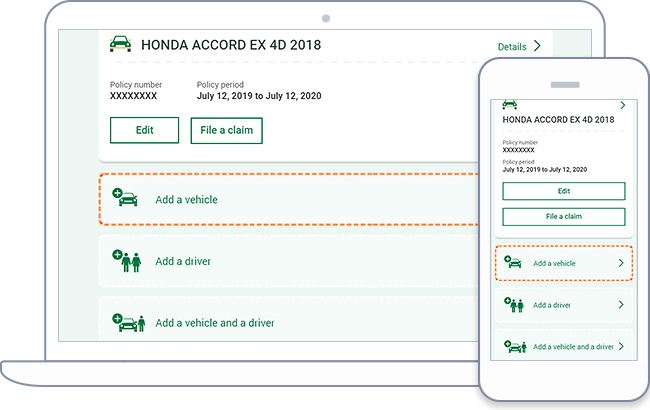Click car-and-person icon on laptop

pyautogui.click(x=129, y=323)
